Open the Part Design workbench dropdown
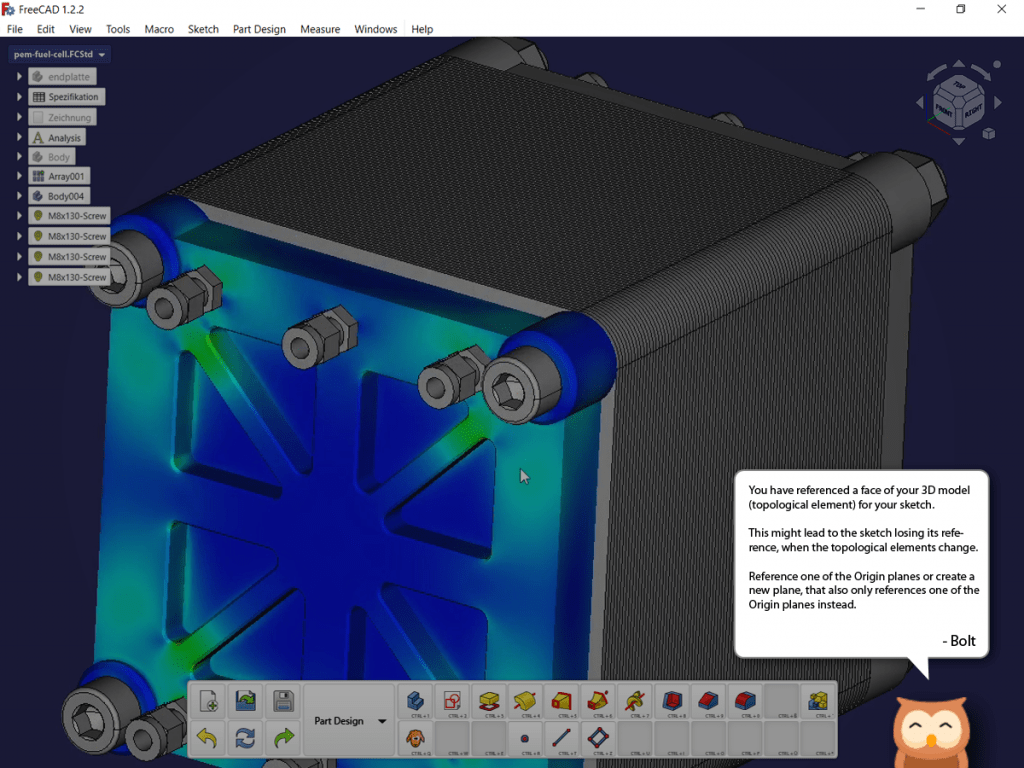Viewport: 1024px width, 768px height. [381, 721]
